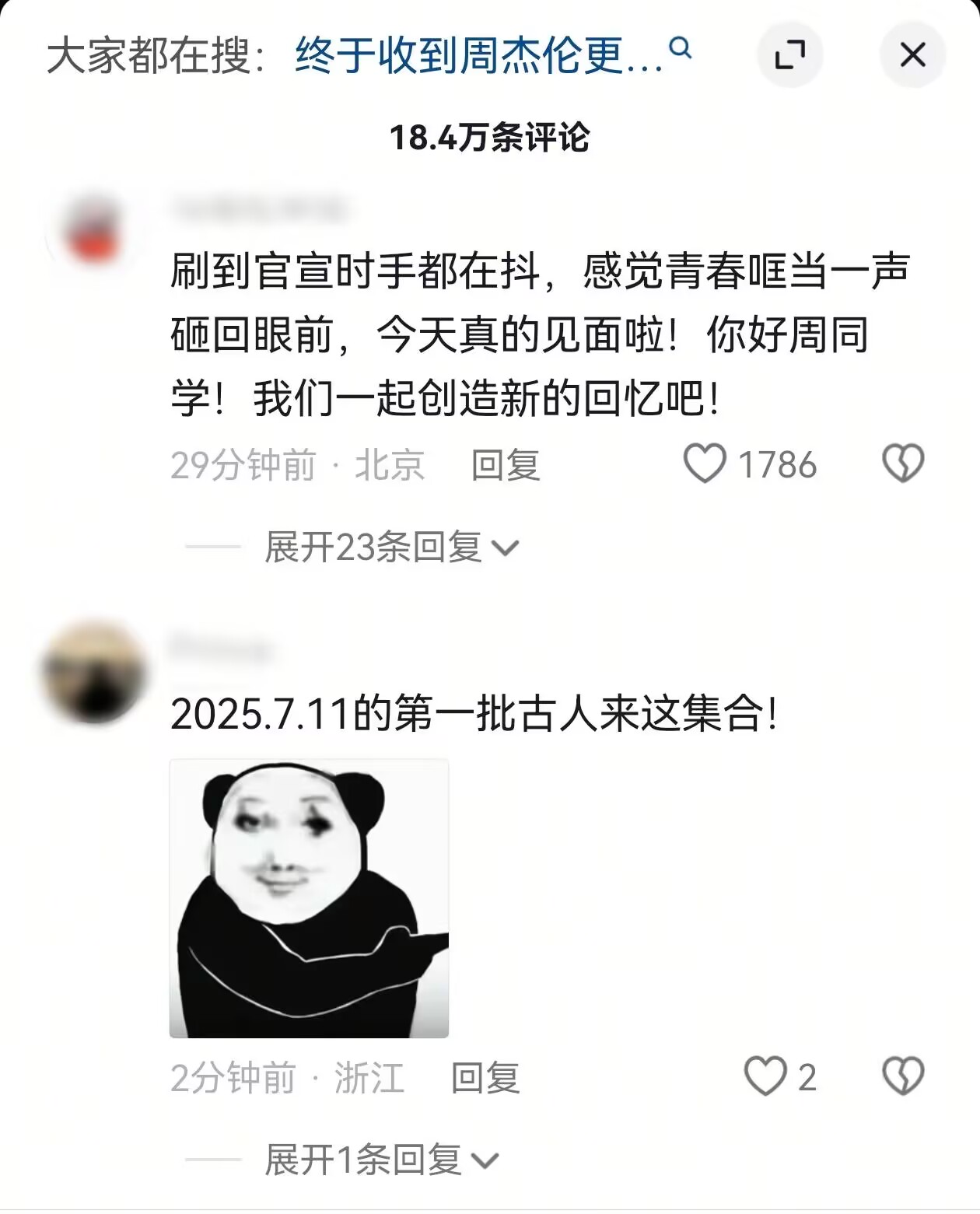Close the comments panel

click(x=912, y=54)
